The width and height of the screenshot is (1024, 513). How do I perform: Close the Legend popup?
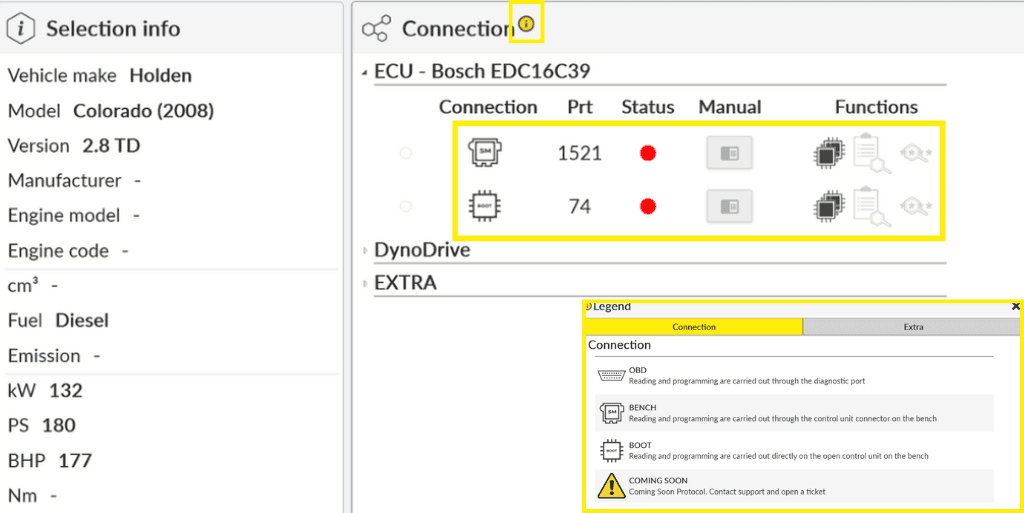point(1016,306)
